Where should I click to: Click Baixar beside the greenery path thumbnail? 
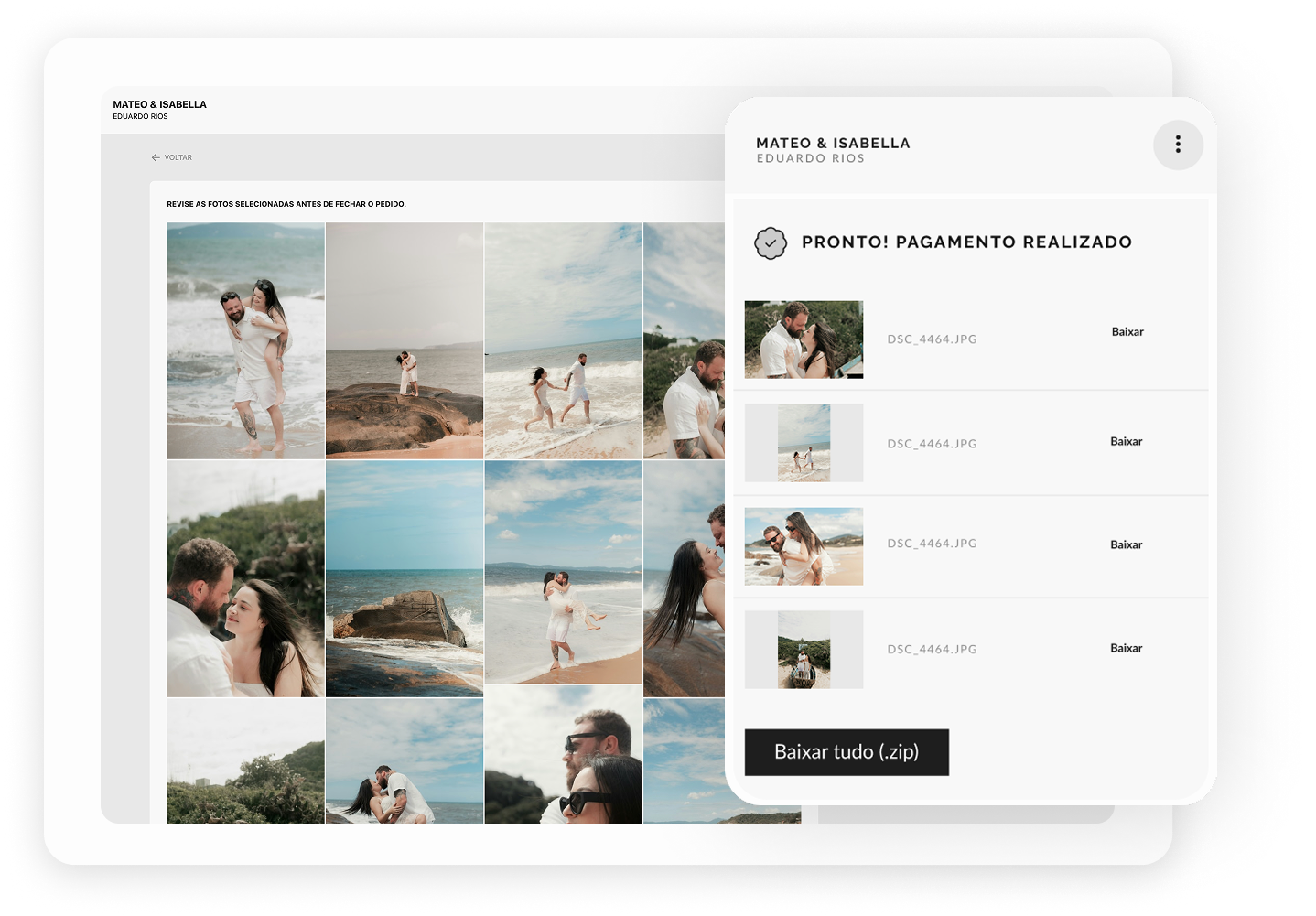[1126, 649]
